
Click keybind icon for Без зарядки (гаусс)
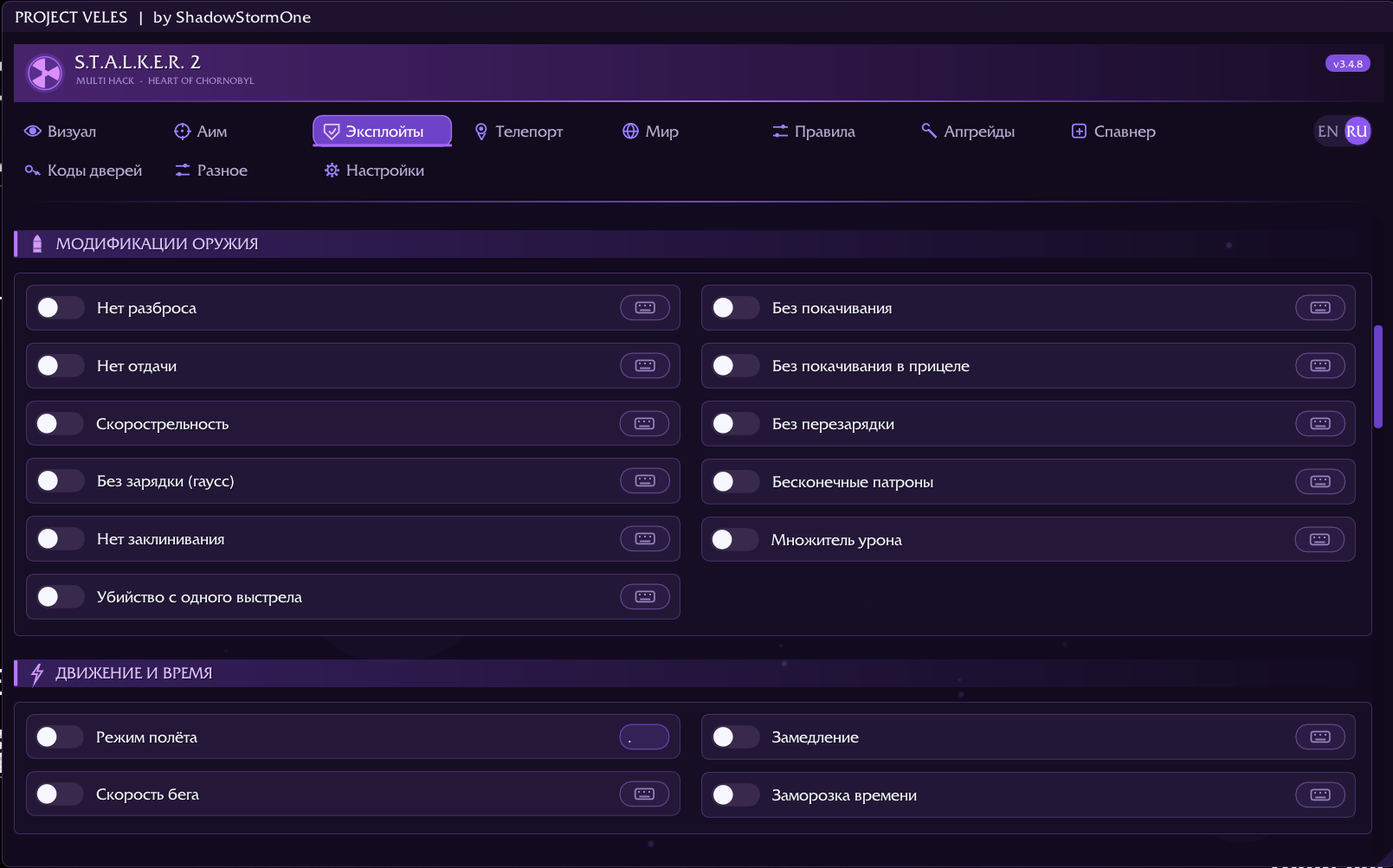(645, 481)
